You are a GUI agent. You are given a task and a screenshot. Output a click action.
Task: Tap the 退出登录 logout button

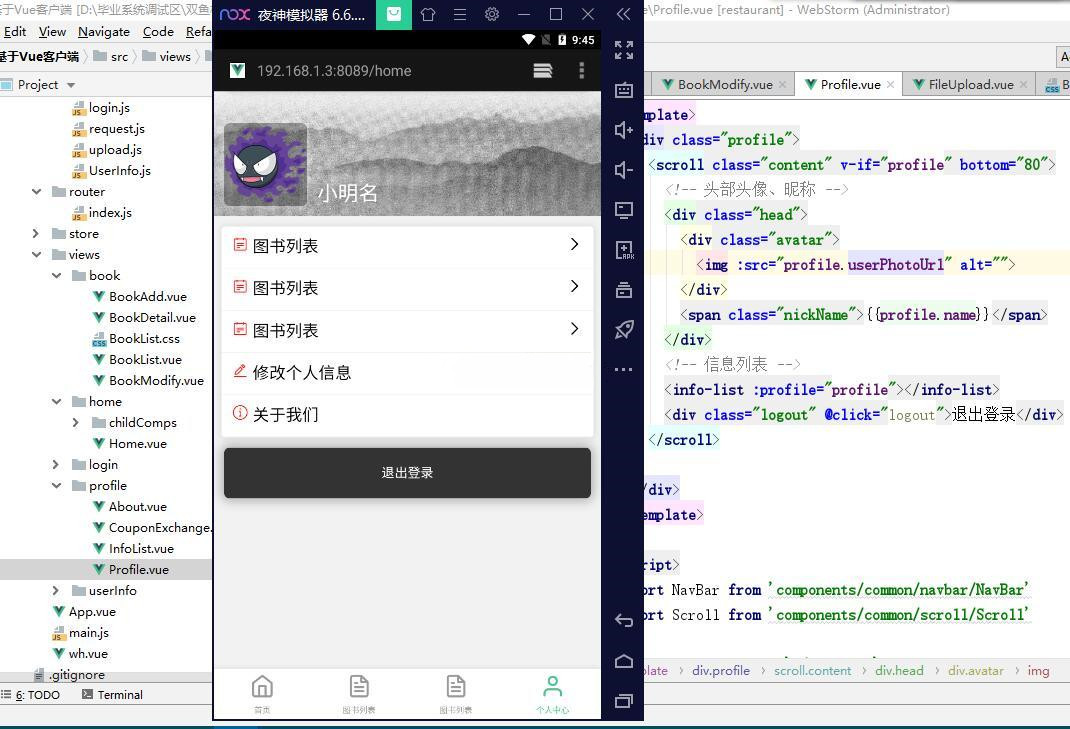tap(406, 472)
